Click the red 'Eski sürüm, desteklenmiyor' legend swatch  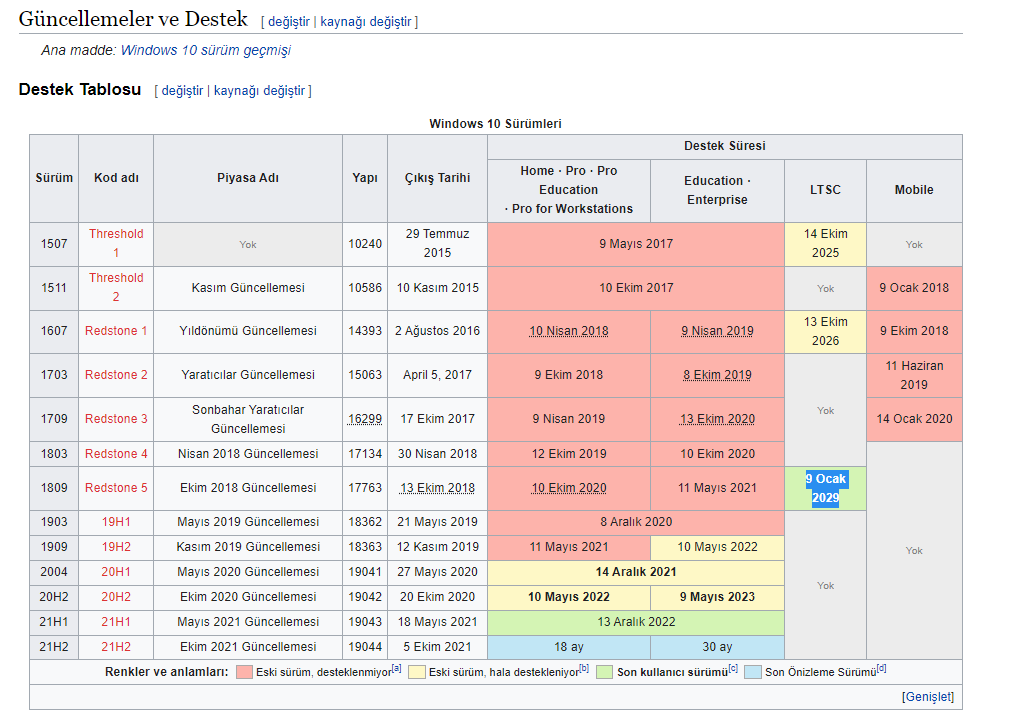[244, 672]
